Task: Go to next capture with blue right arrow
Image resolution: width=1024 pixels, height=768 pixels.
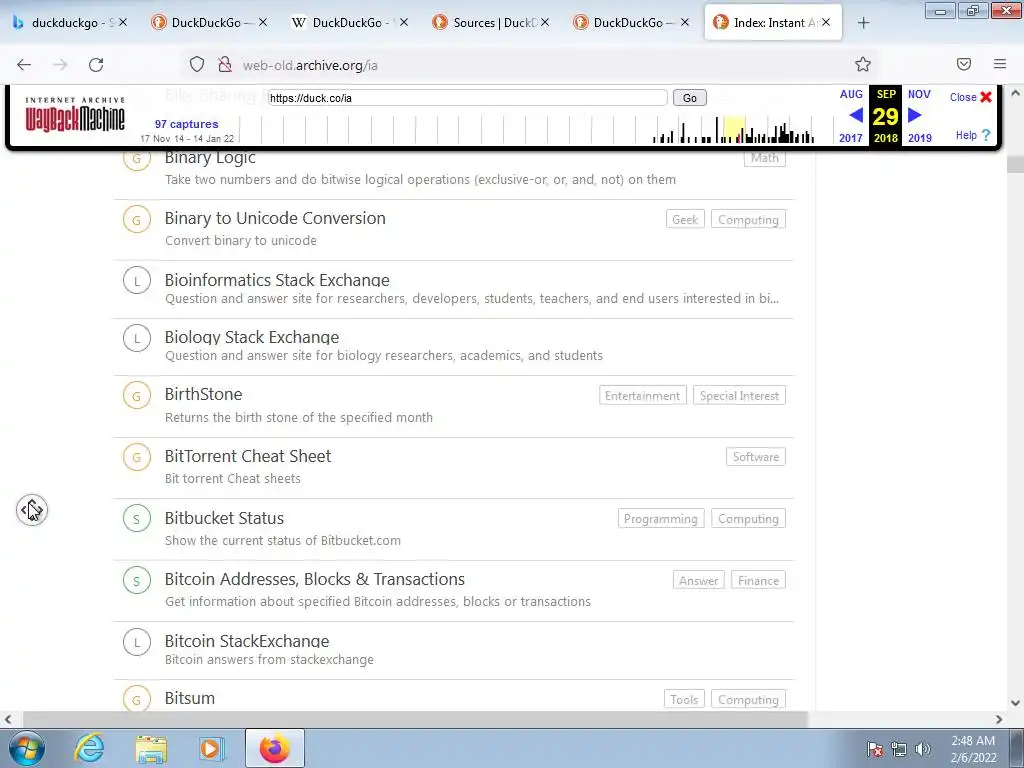Action: pyautogui.click(x=914, y=116)
